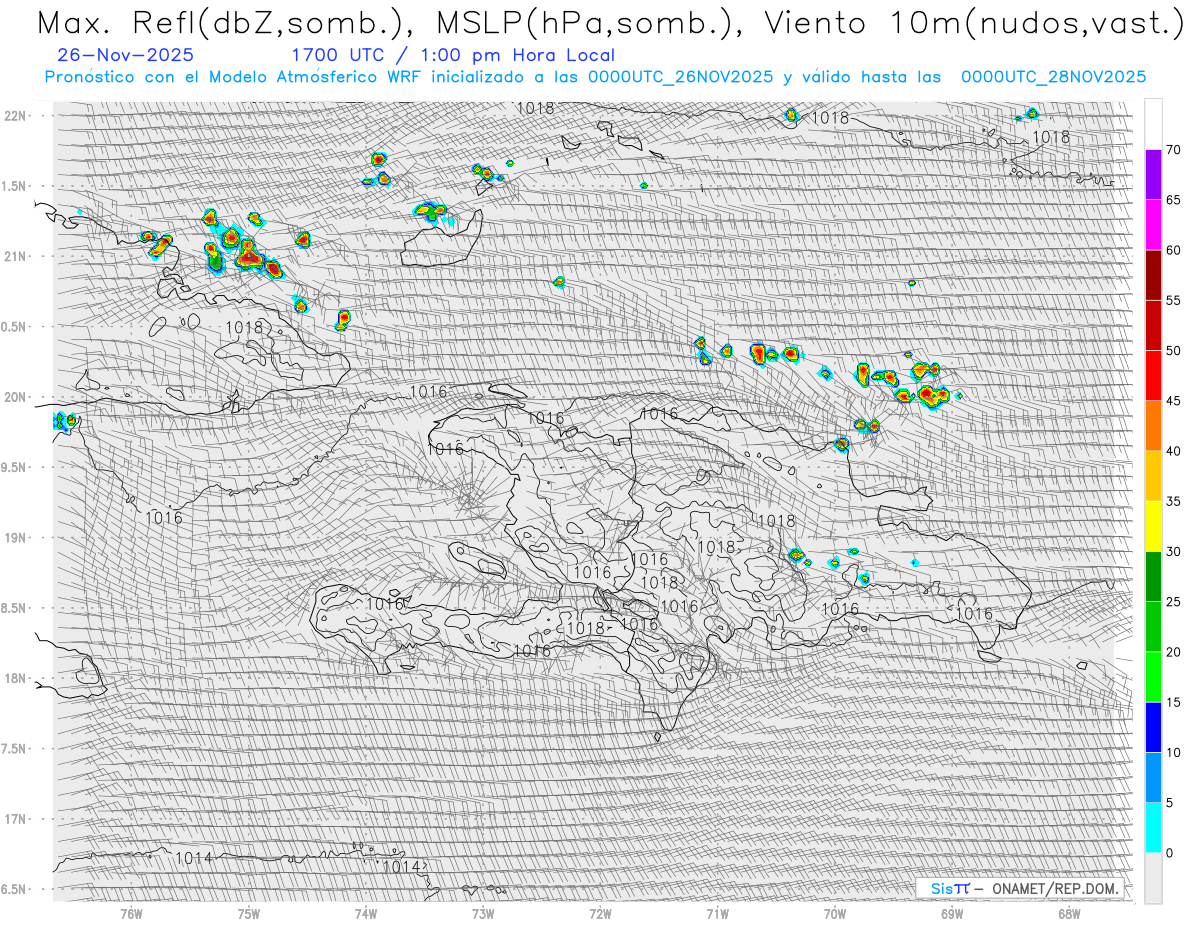Select the orange 40–45 dBZ colorbar segment
Image resolution: width=1200 pixels, height=927 pixels.
pyautogui.click(x=1153, y=426)
